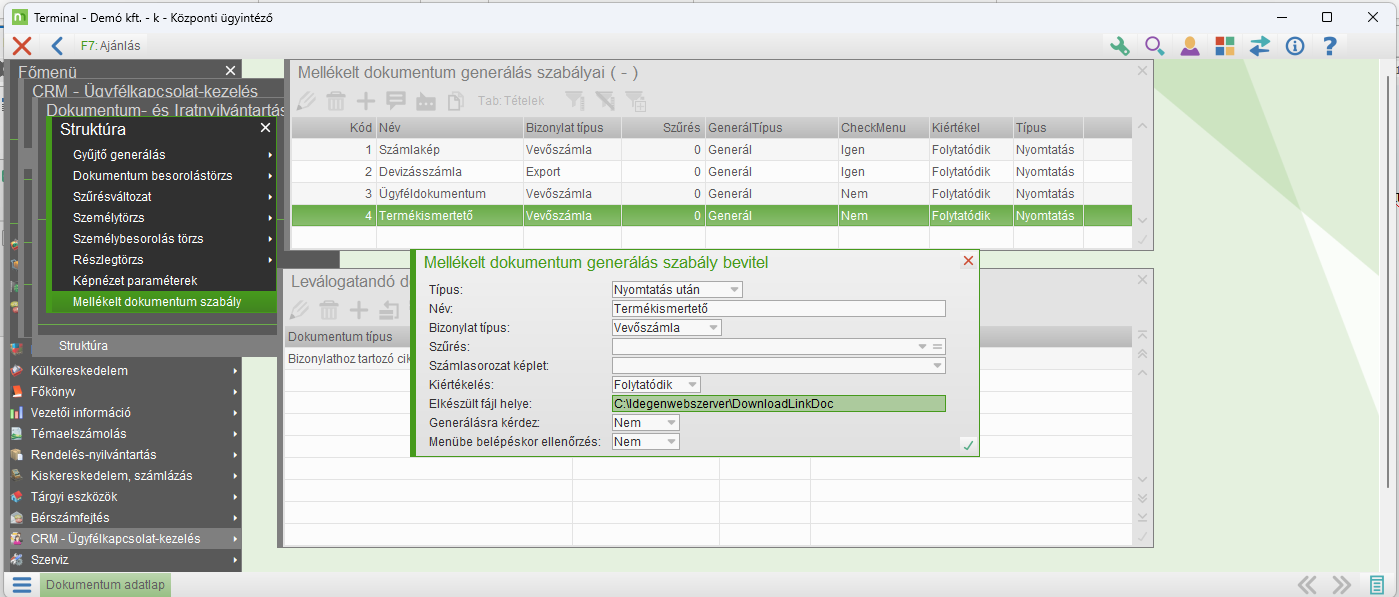Viewport: 1399px width, 597px height.
Task: Open the circled info icon
Action: [x=1295, y=46]
